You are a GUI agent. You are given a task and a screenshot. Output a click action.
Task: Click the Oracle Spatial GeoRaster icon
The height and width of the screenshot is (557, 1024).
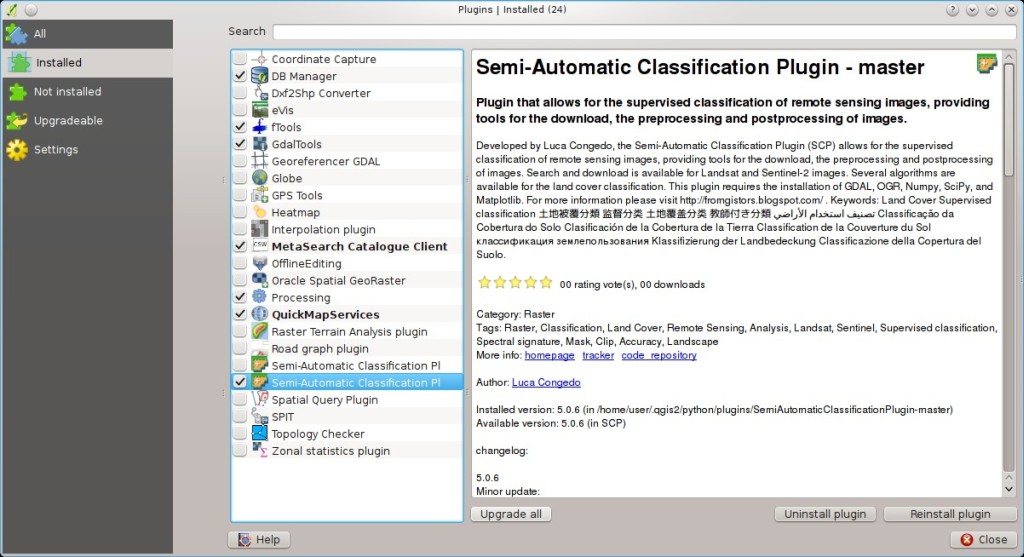[260, 280]
